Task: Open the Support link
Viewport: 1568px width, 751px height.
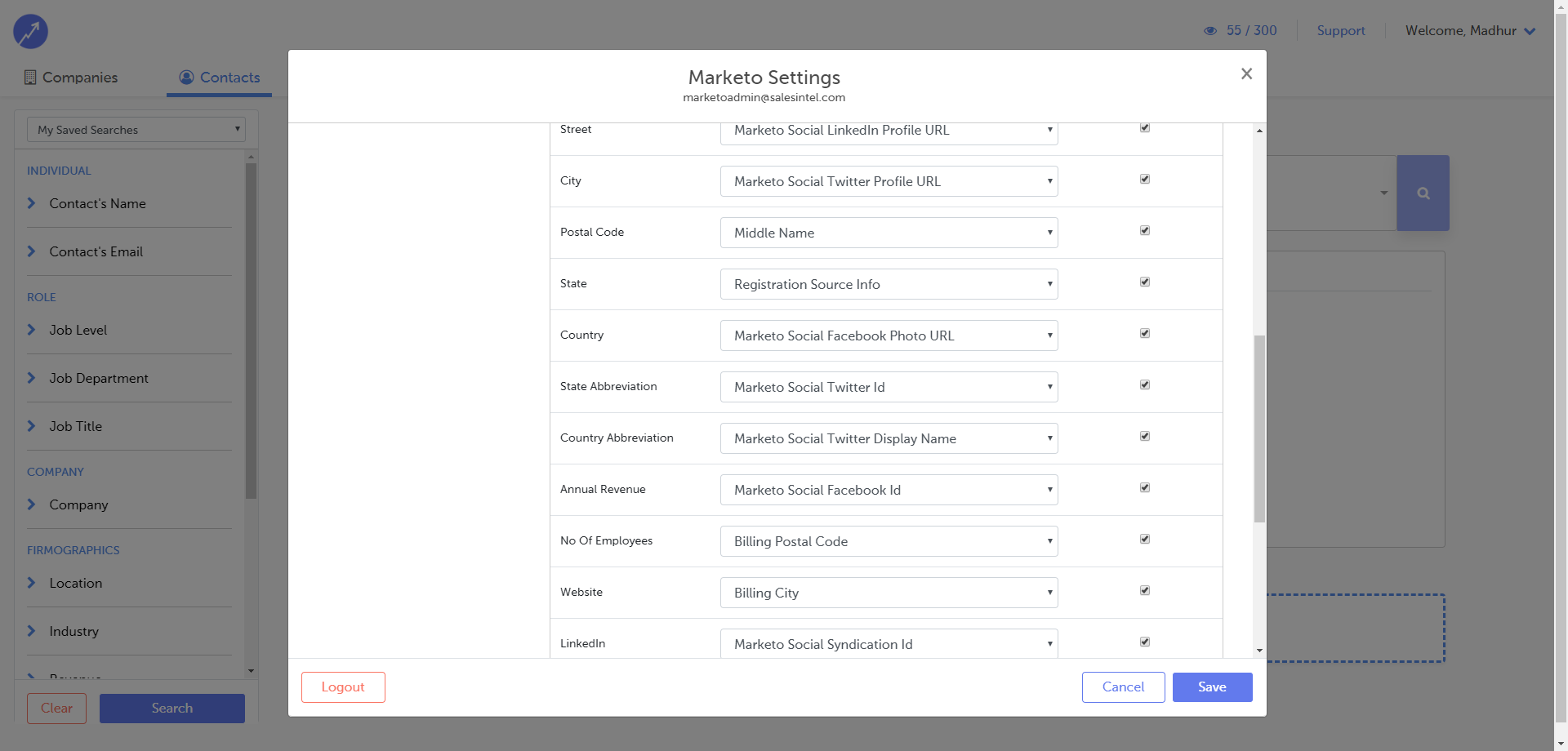Action: click(1341, 30)
